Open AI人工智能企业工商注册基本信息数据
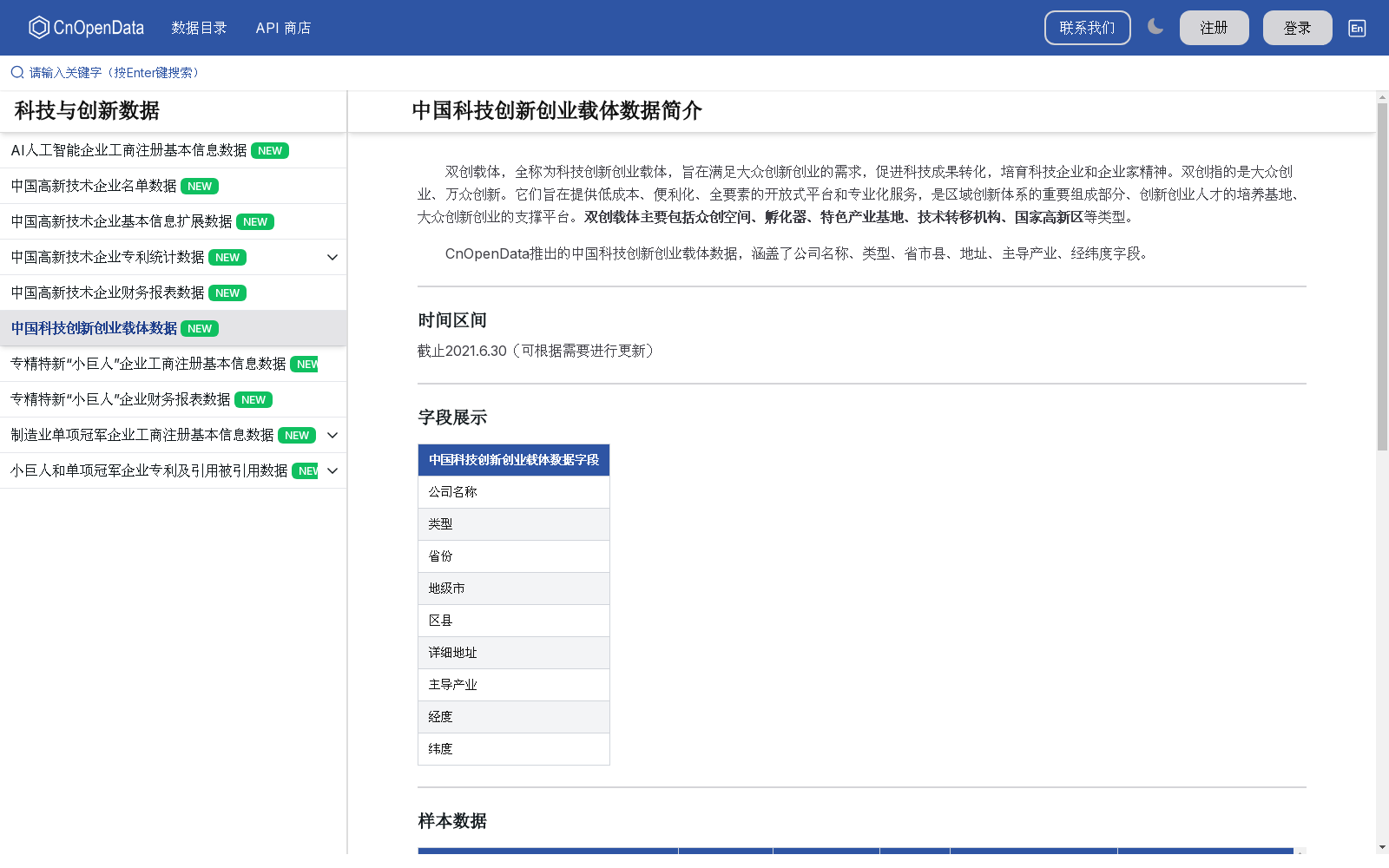The height and width of the screenshot is (868, 1389). coord(128,150)
